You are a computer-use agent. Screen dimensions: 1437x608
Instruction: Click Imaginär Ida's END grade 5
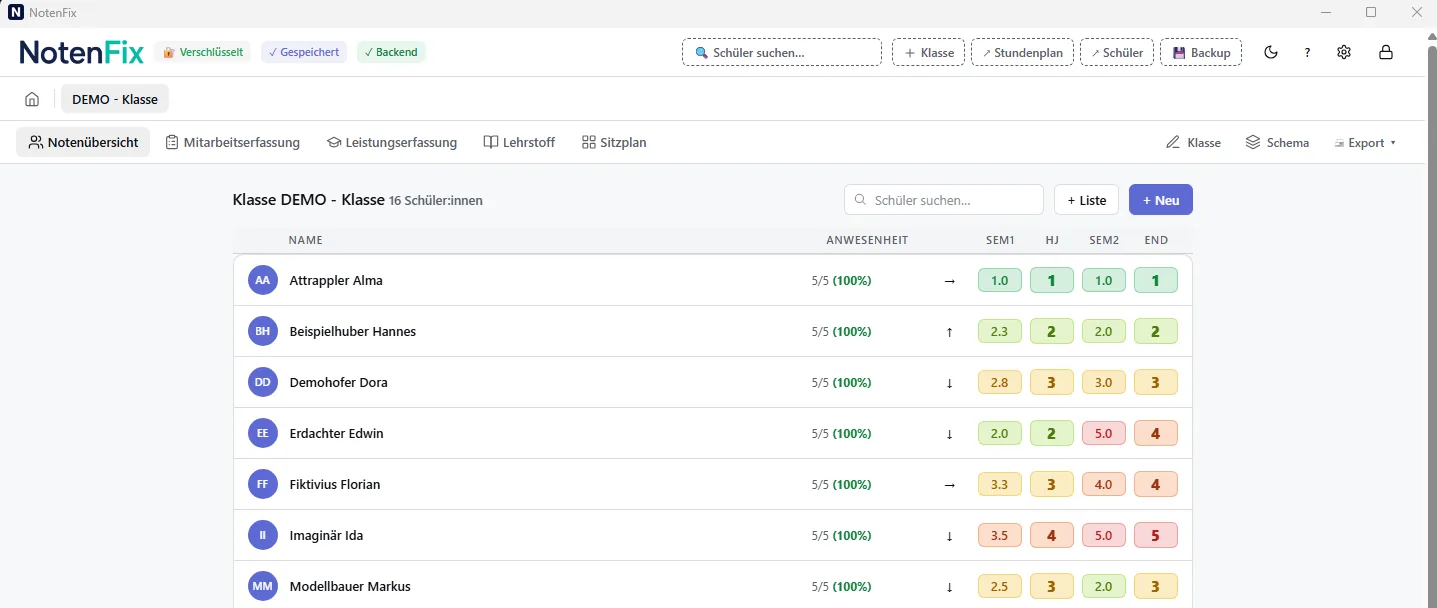click(x=1156, y=535)
